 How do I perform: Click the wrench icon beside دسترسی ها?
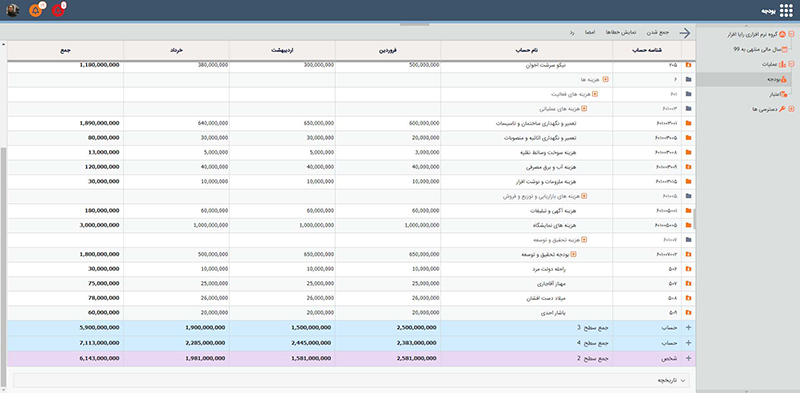782,109
